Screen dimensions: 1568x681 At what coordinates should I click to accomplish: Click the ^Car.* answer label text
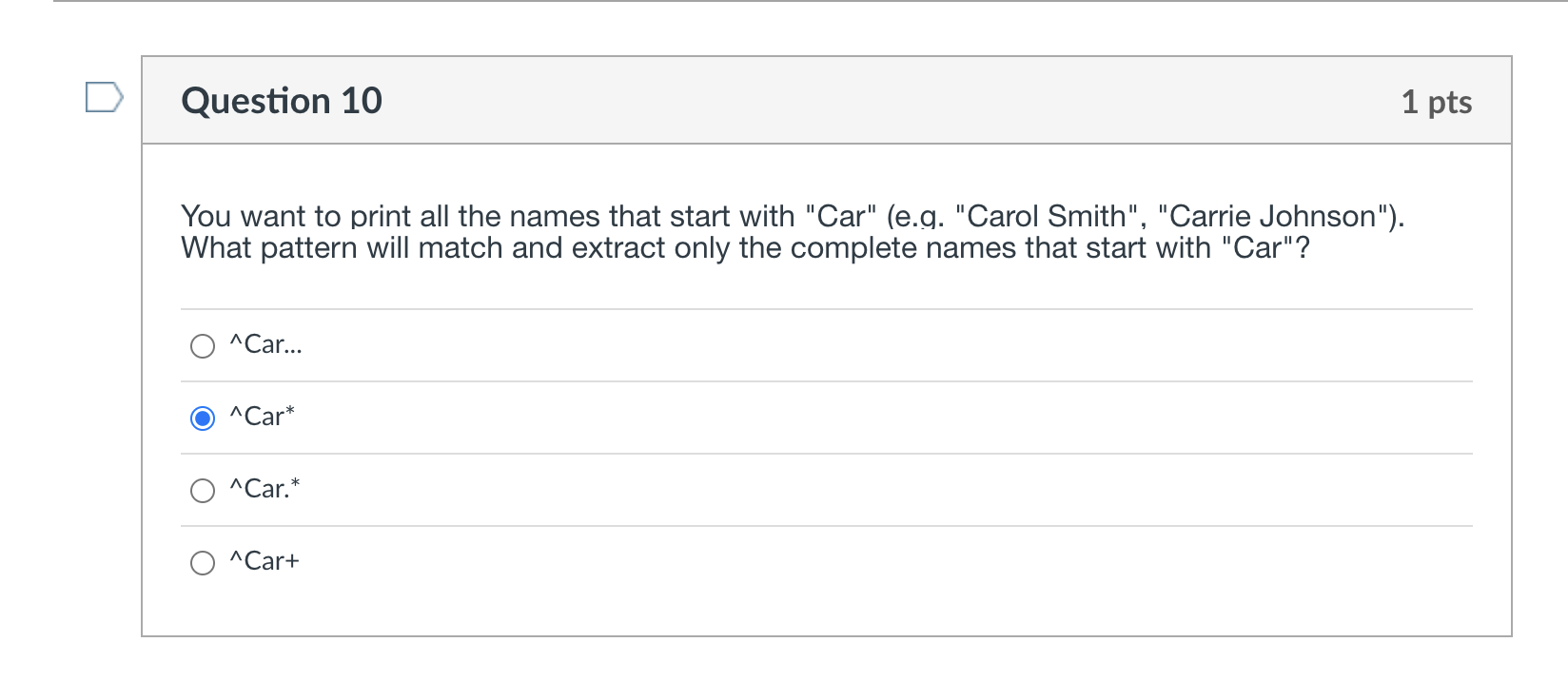pos(265,489)
